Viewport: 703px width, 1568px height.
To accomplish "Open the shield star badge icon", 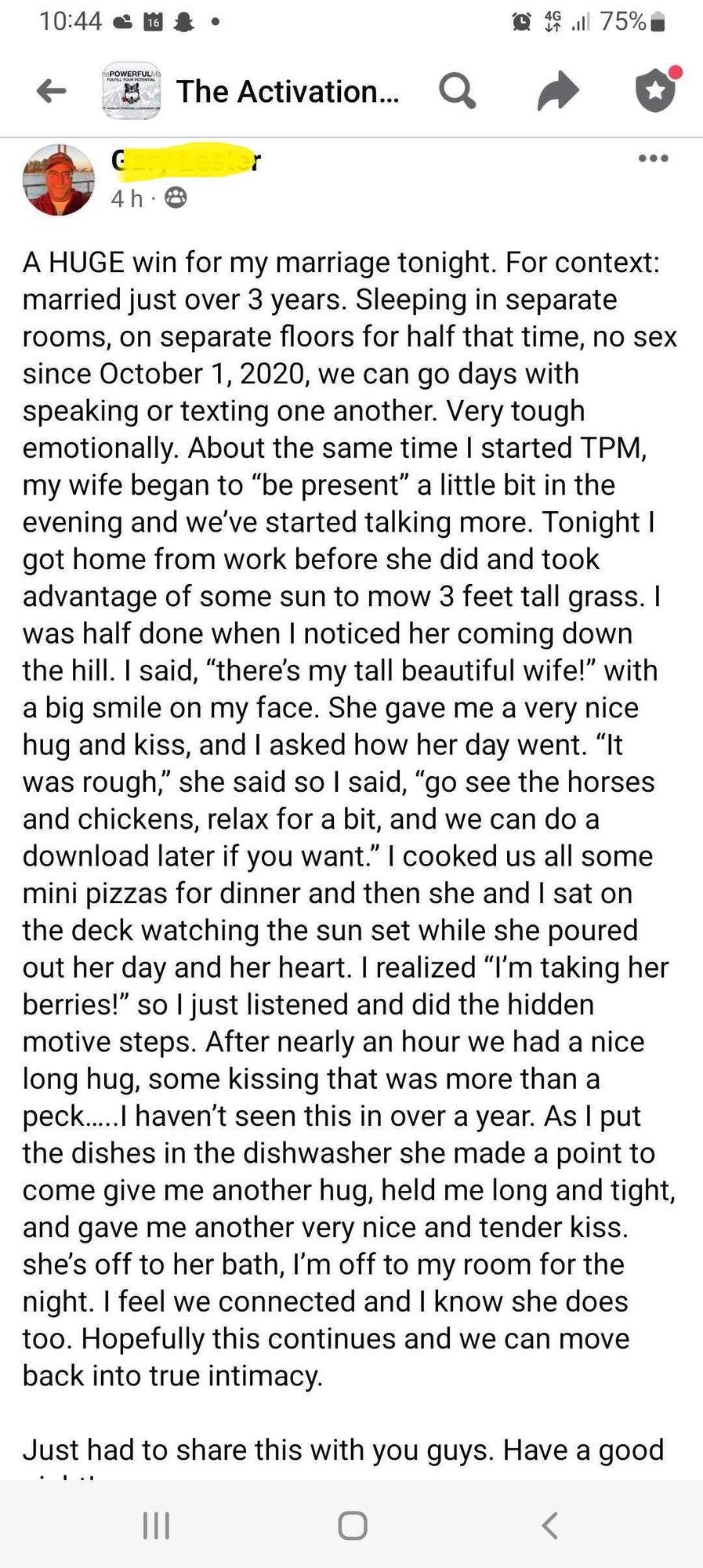I will 656,91.
